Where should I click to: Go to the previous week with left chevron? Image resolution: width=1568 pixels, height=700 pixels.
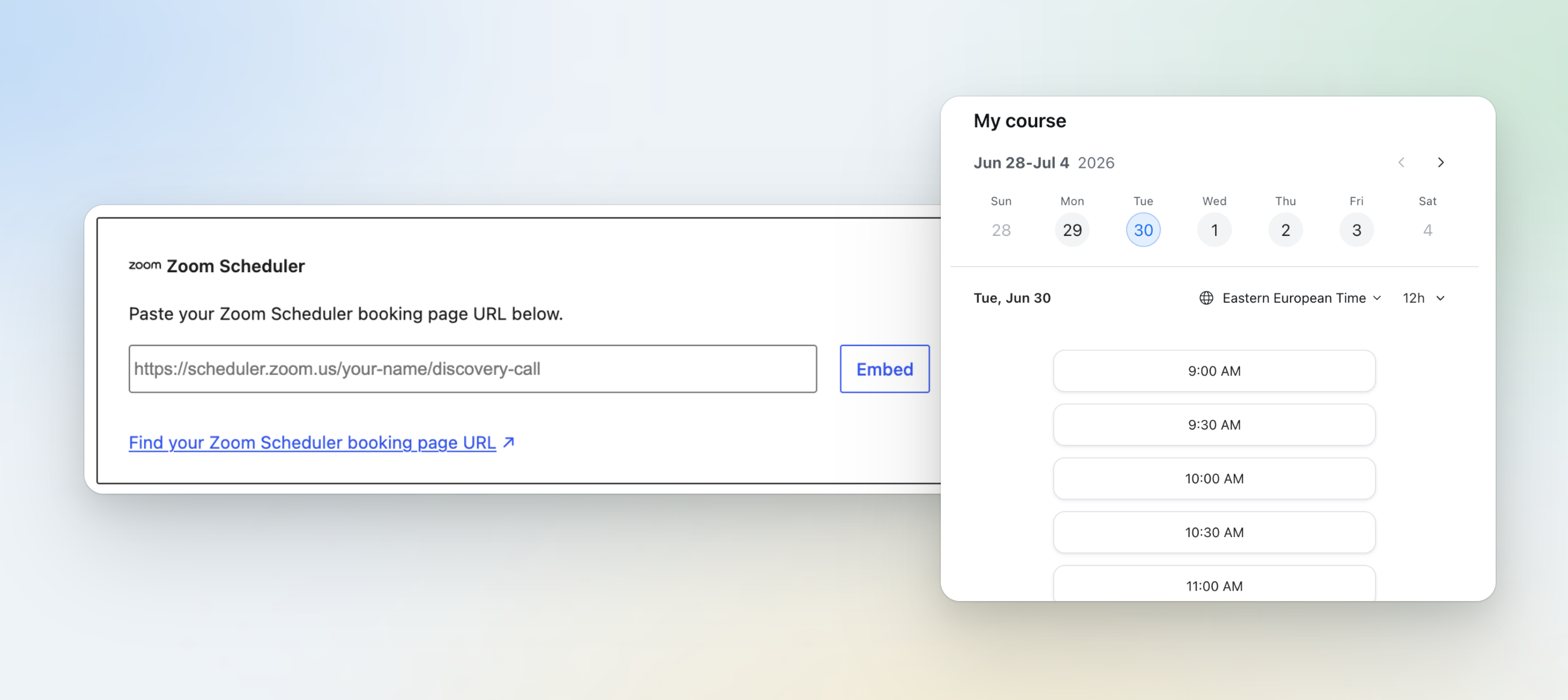coord(1401,163)
